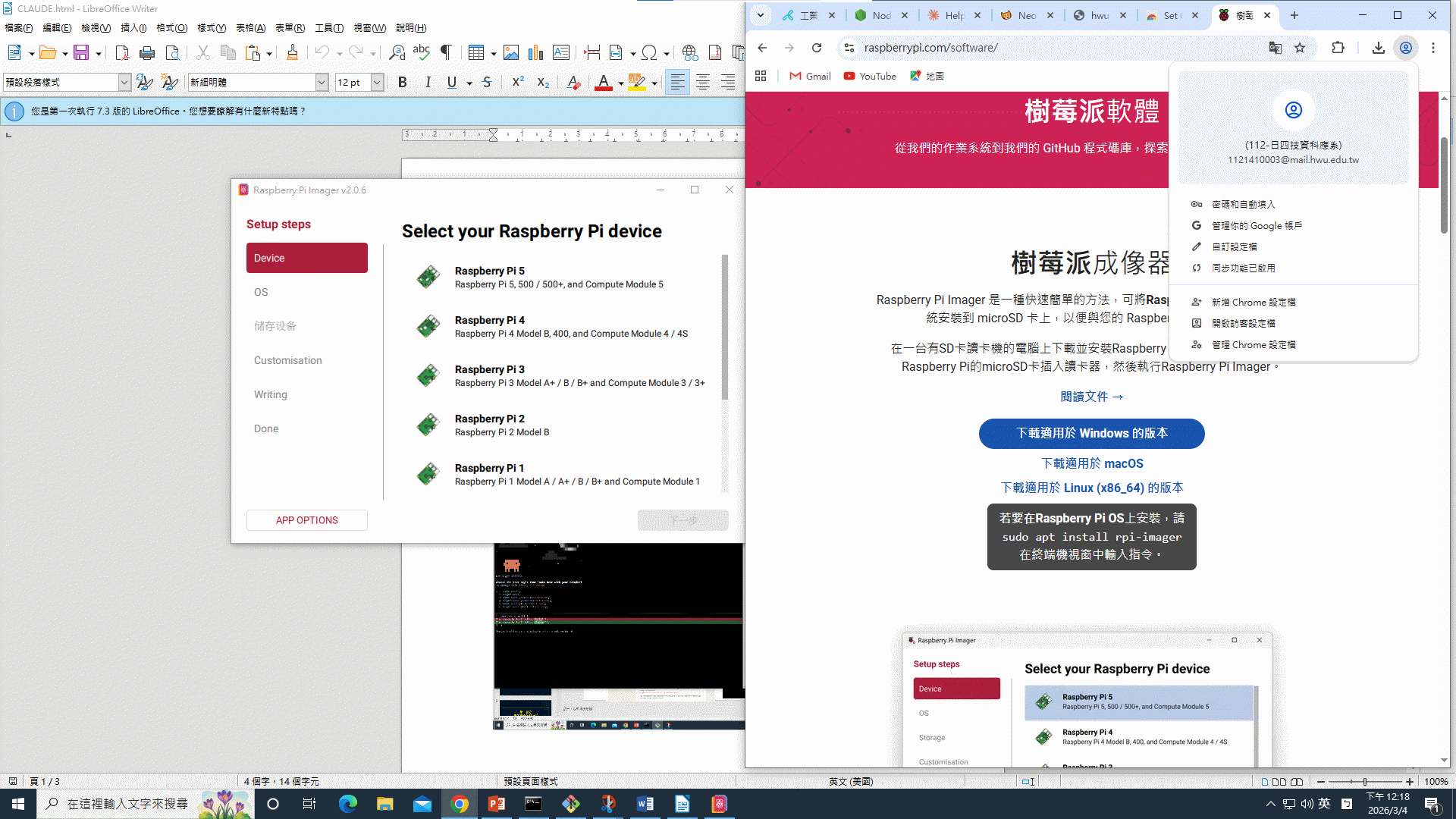Viewport: 1456px width, 819px height.
Task: Open the font name dropdown list
Action: click(322, 82)
